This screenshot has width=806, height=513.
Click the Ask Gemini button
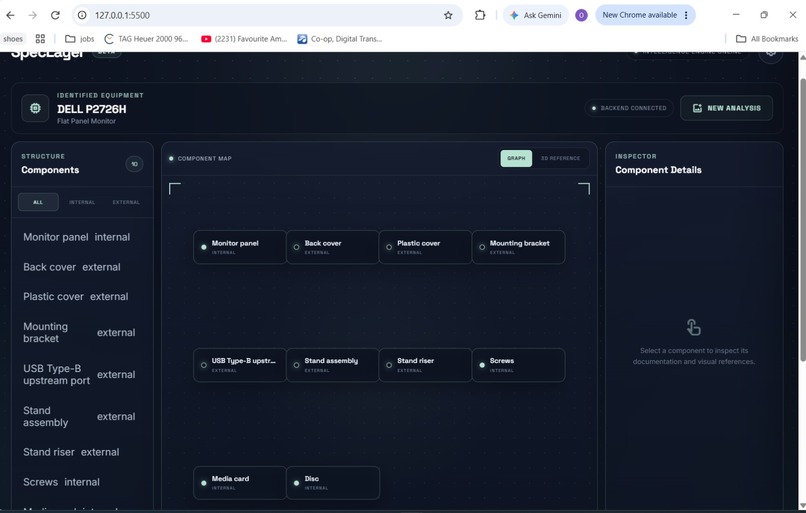click(x=536, y=15)
